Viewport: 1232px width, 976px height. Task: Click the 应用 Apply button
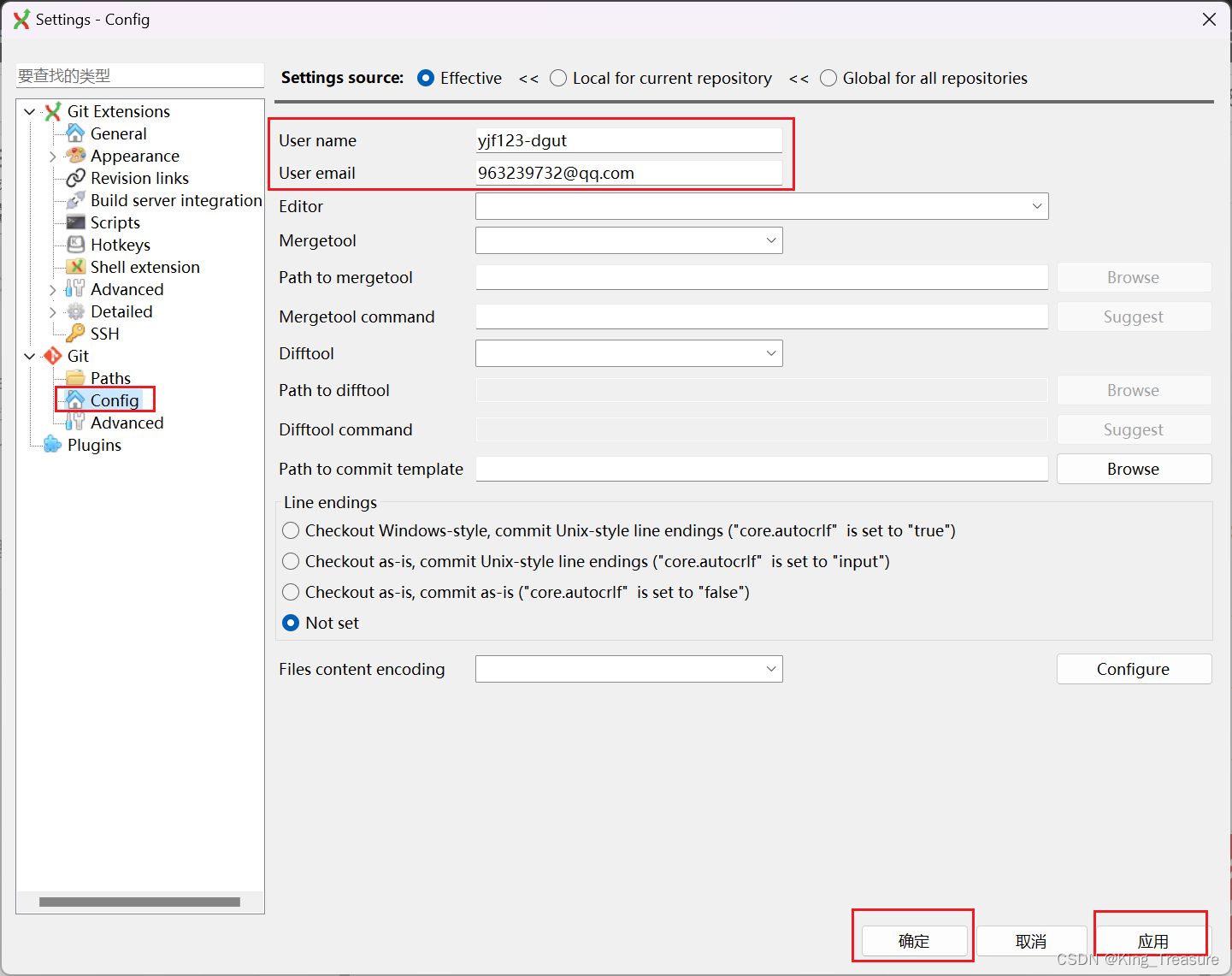(1152, 941)
